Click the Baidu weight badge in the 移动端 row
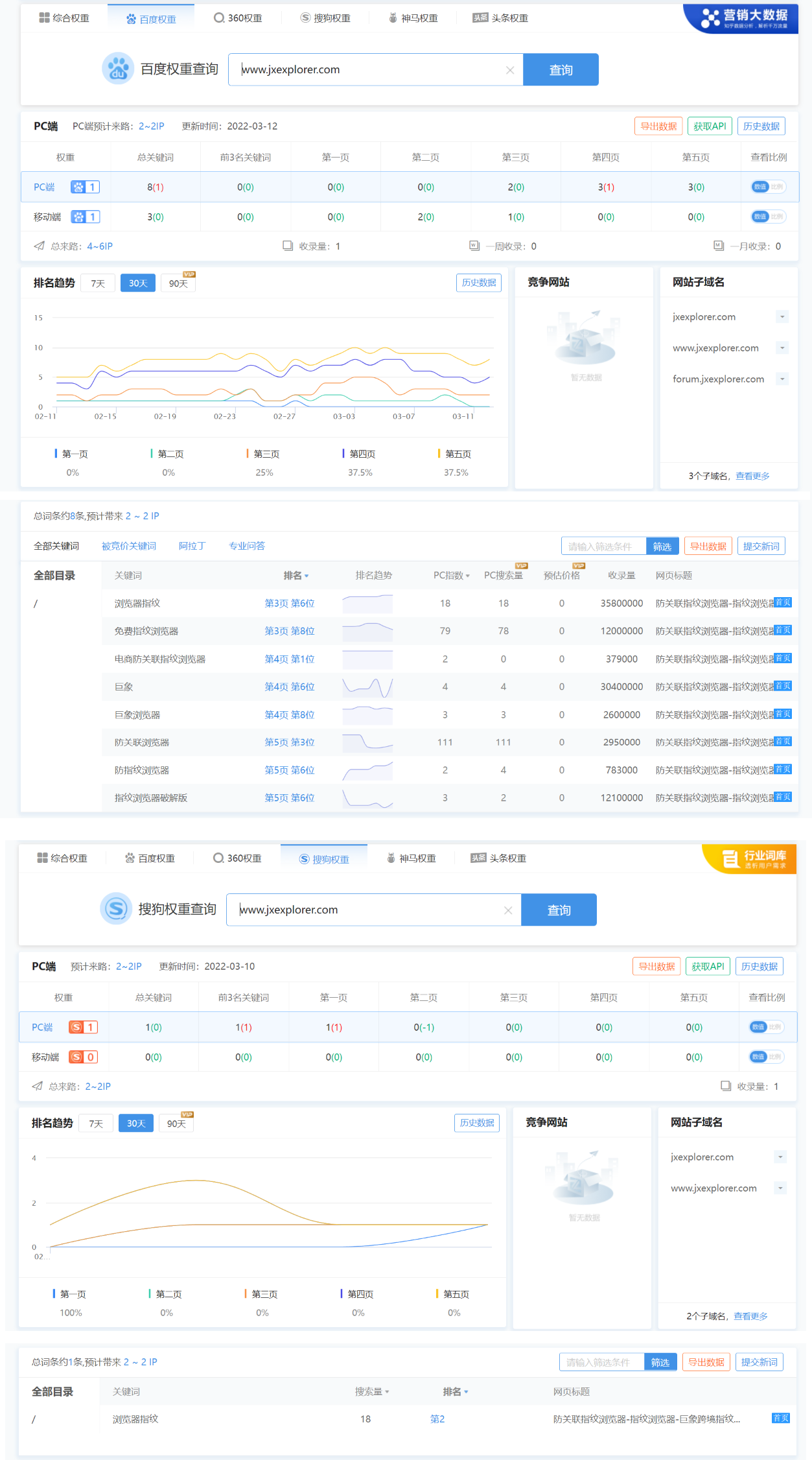This screenshot has width=812, height=1460. pos(85,217)
